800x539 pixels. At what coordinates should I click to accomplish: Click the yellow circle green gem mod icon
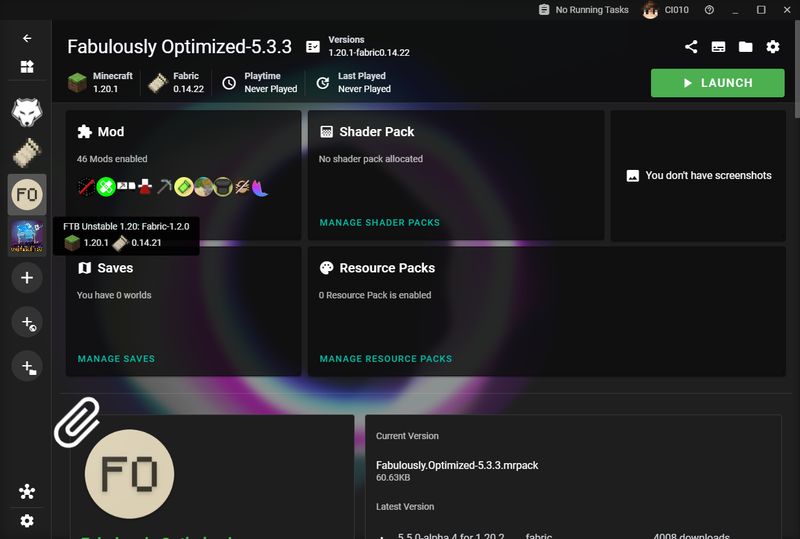tap(184, 187)
